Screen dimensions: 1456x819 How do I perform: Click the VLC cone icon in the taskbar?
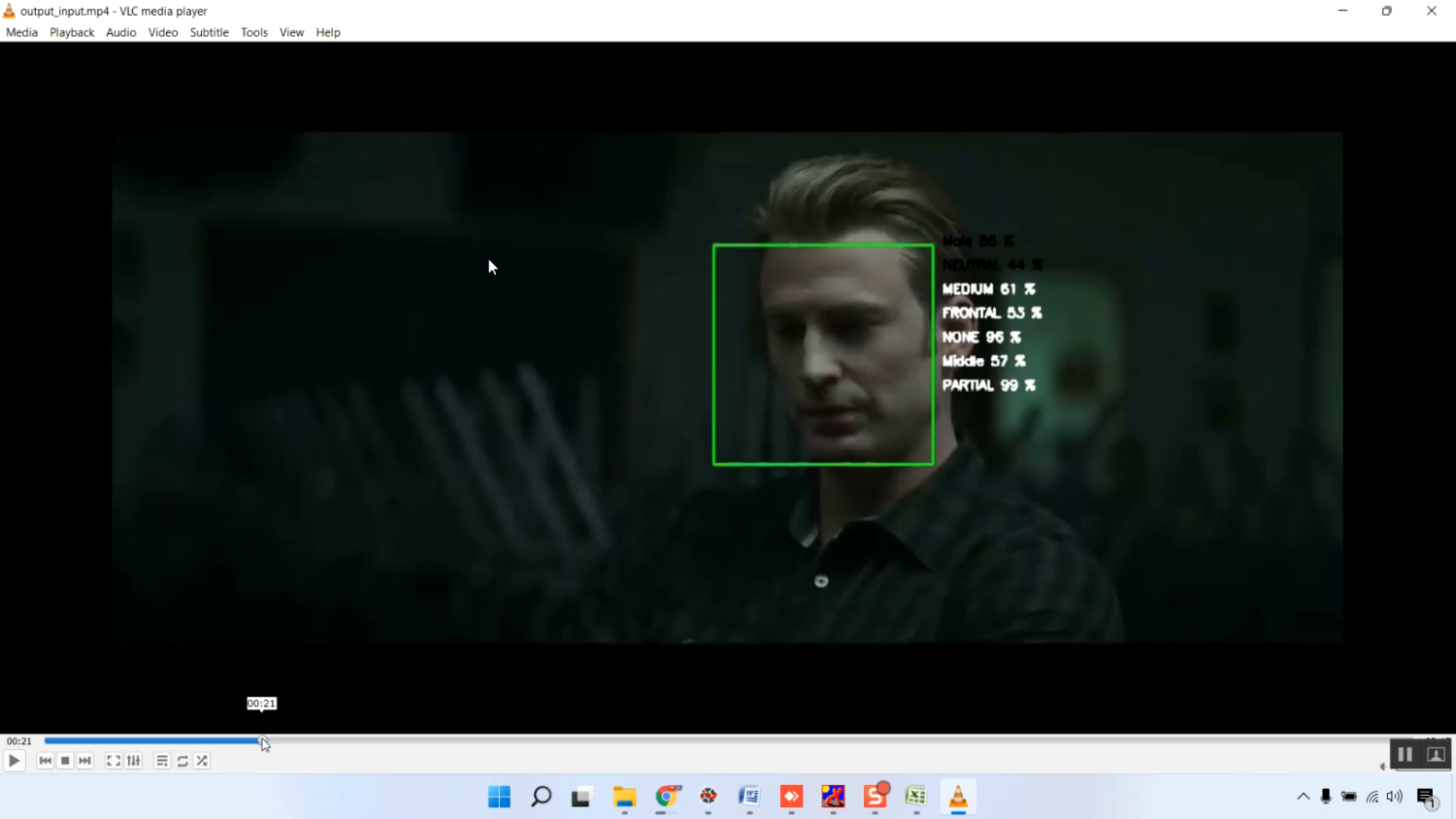(958, 797)
